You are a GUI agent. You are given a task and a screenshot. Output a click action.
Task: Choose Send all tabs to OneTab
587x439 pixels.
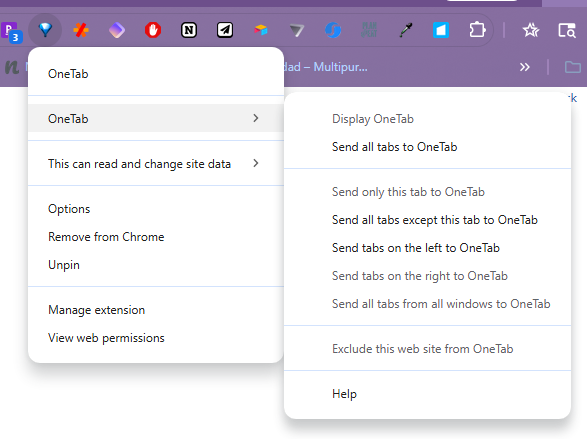[x=428, y=147]
